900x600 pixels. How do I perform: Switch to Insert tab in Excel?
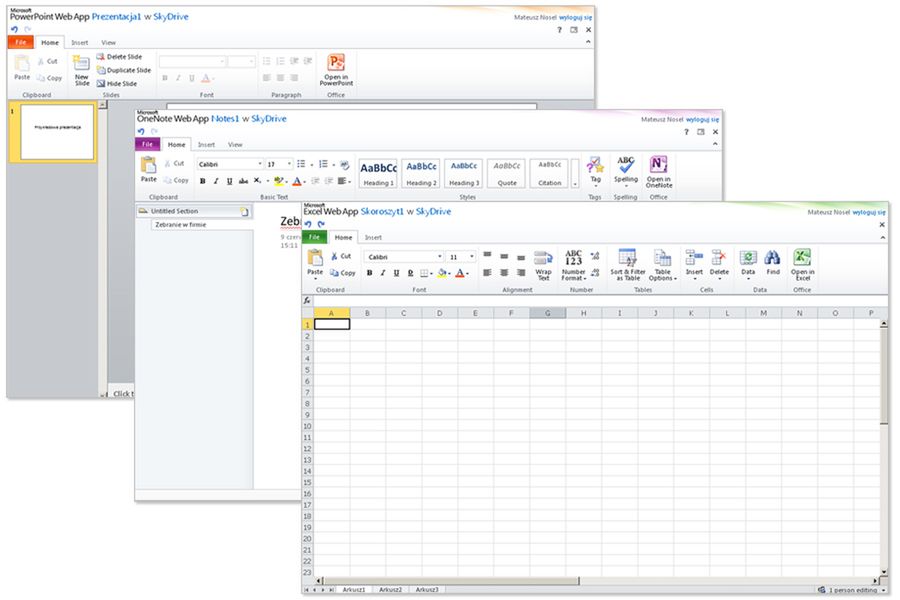[x=373, y=237]
